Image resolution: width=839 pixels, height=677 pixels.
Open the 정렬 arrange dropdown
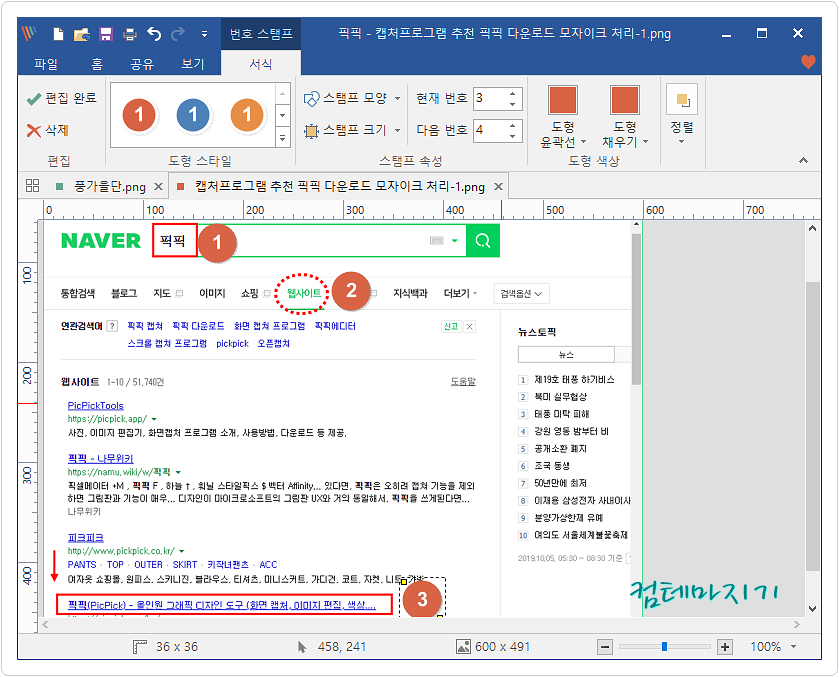(682, 142)
